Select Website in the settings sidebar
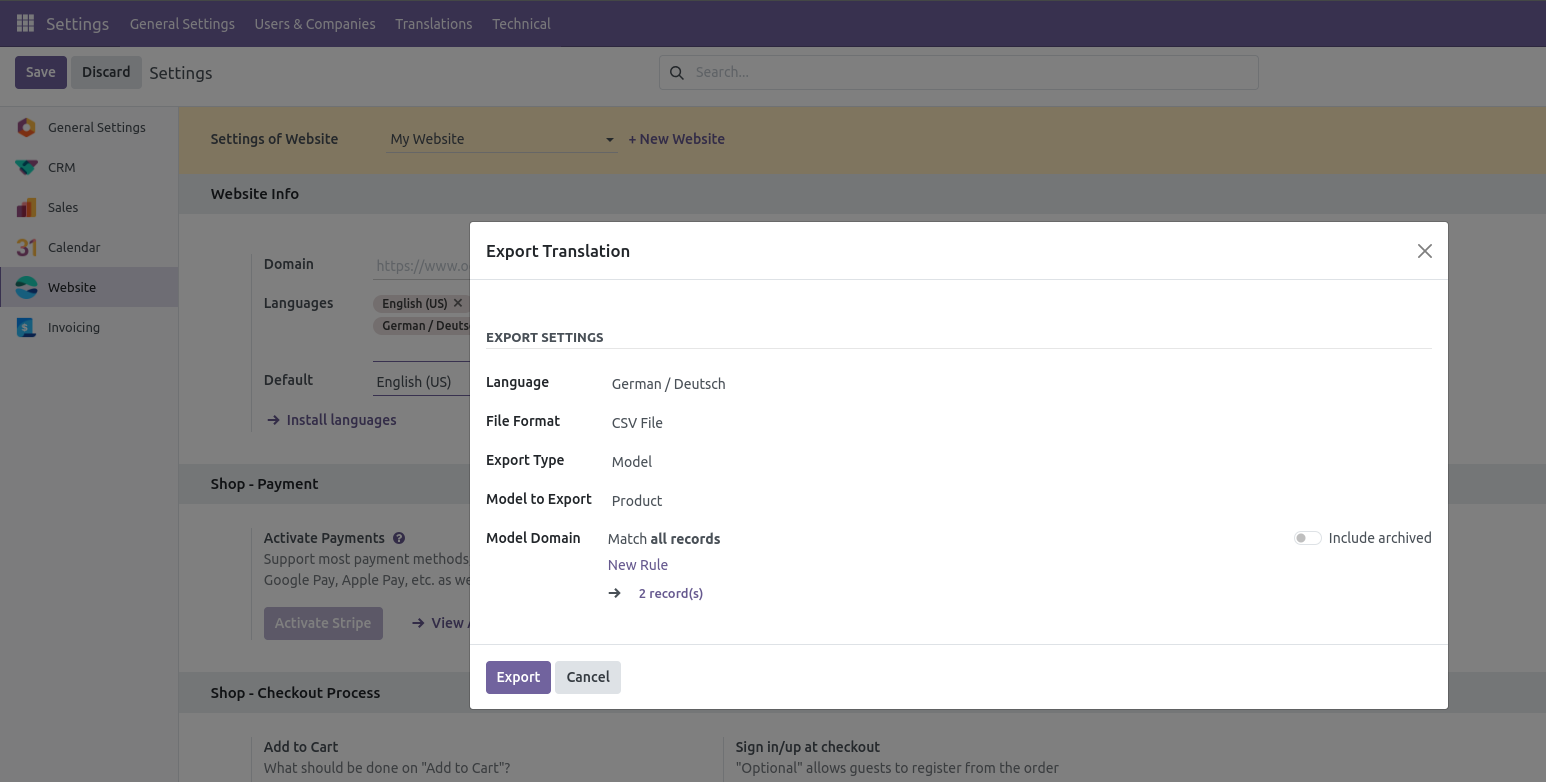Viewport: 1546px width, 782px height. [x=89, y=287]
